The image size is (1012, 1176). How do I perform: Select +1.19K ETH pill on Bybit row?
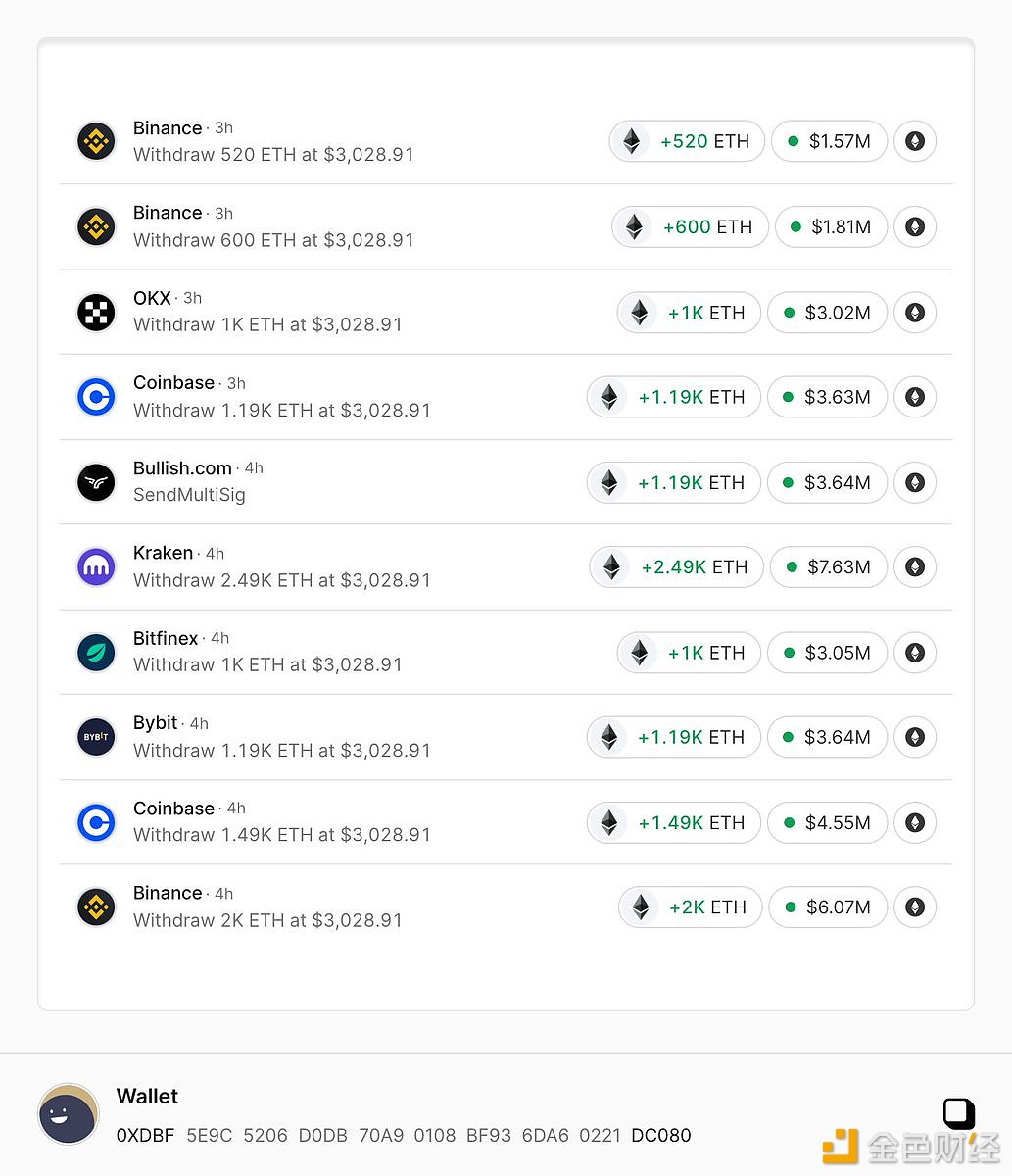[674, 737]
